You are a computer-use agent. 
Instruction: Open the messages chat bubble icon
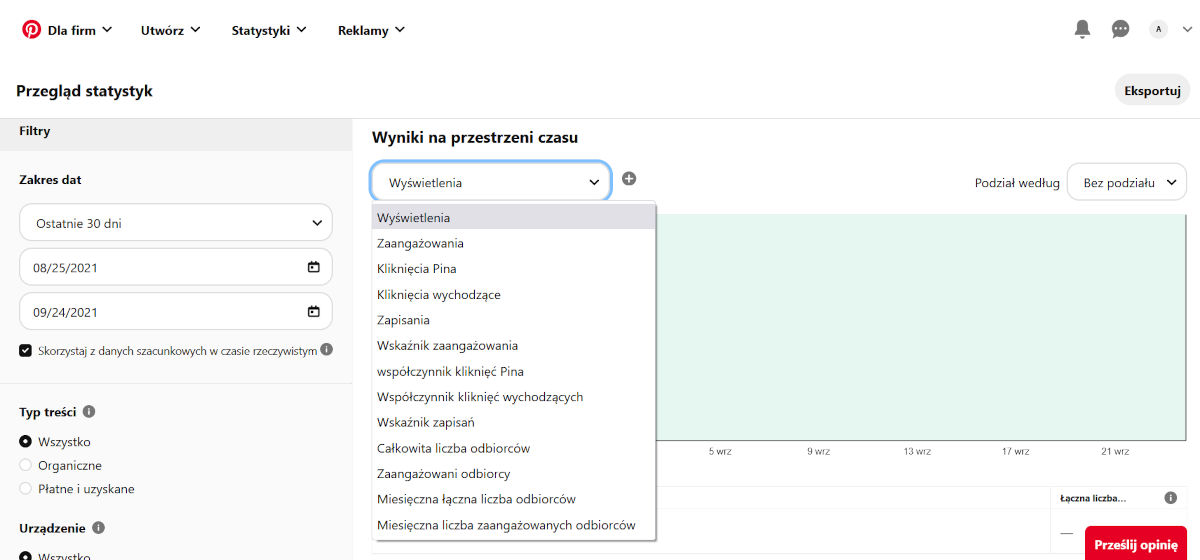1120,30
